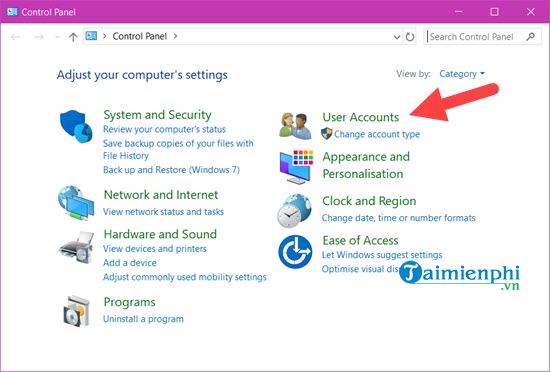The image size is (550, 372).
Task: Open Adjust commonly used mobility settings
Action: [185, 277]
